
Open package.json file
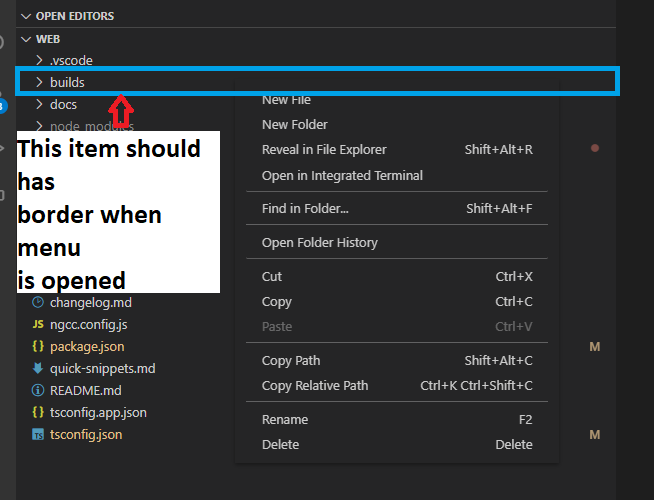click(x=87, y=347)
